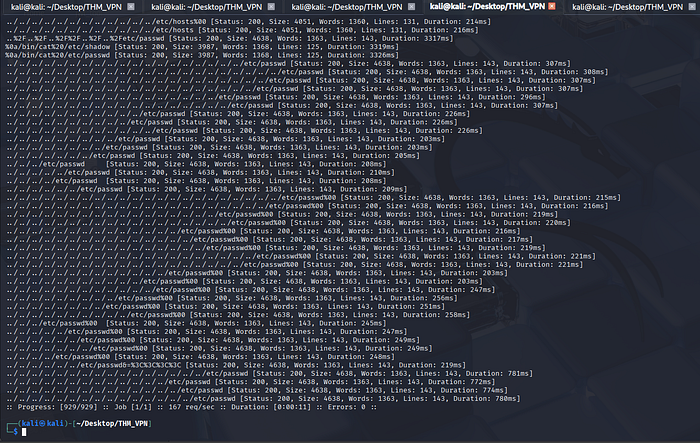Screen dimensions: 700x443
Task: Click the 'Duration: 258ms' value
Action: click(x=434, y=315)
